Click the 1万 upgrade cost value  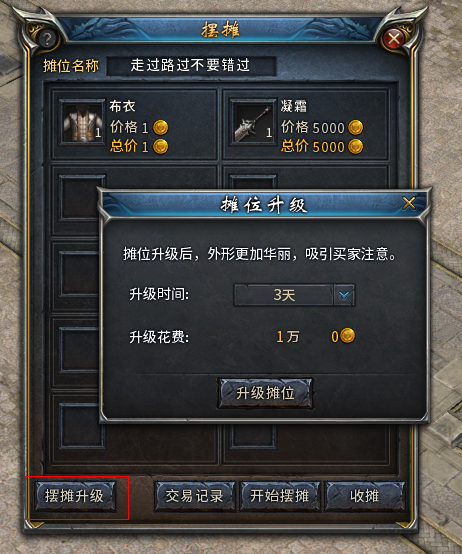pyautogui.click(x=288, y=336)
